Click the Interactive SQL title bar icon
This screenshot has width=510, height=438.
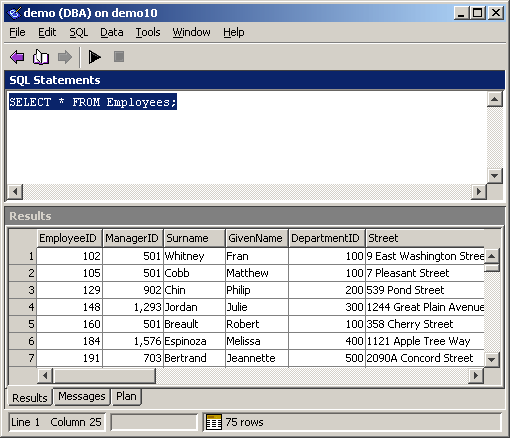coord(14,13)
